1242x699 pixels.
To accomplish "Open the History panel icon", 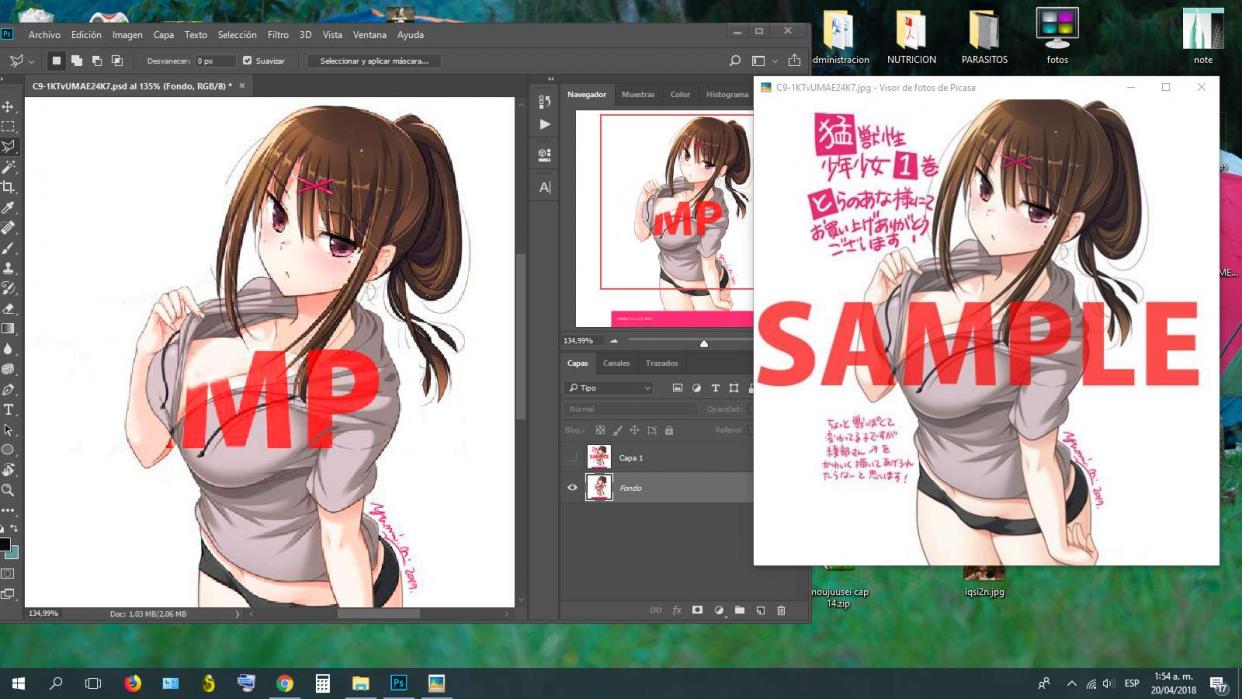I will click(x=544, y=102).
